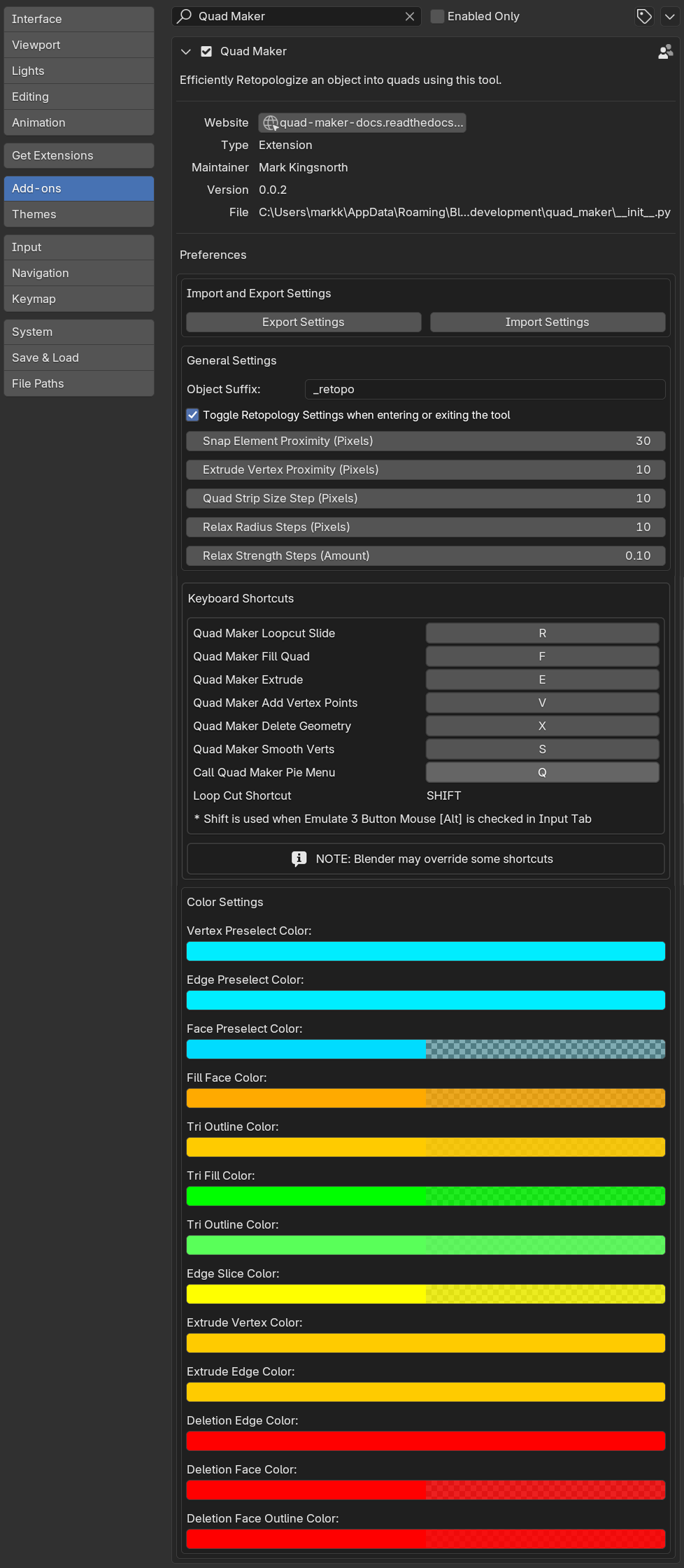Viewport: 684px width, 1568px height.
Task: Open Face Preselect Color swatch
Action: click(x=426, y=1049)
